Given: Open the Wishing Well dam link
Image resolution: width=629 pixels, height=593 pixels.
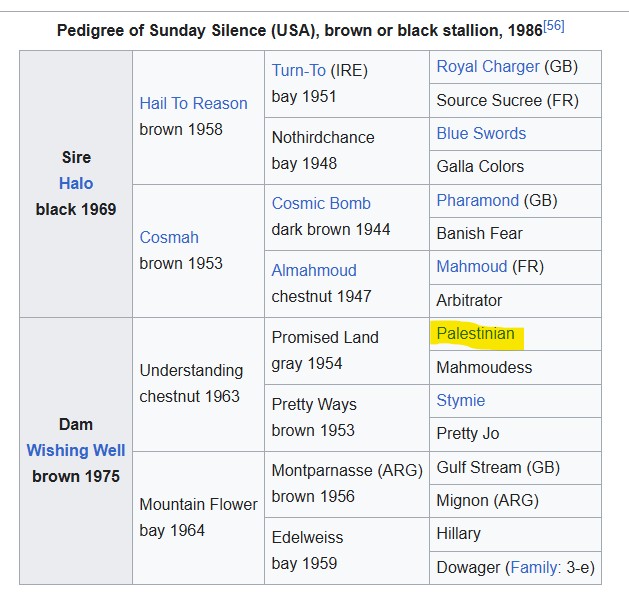Looking at the screenshot, I should pyautogui.click(x=76, y=450).
